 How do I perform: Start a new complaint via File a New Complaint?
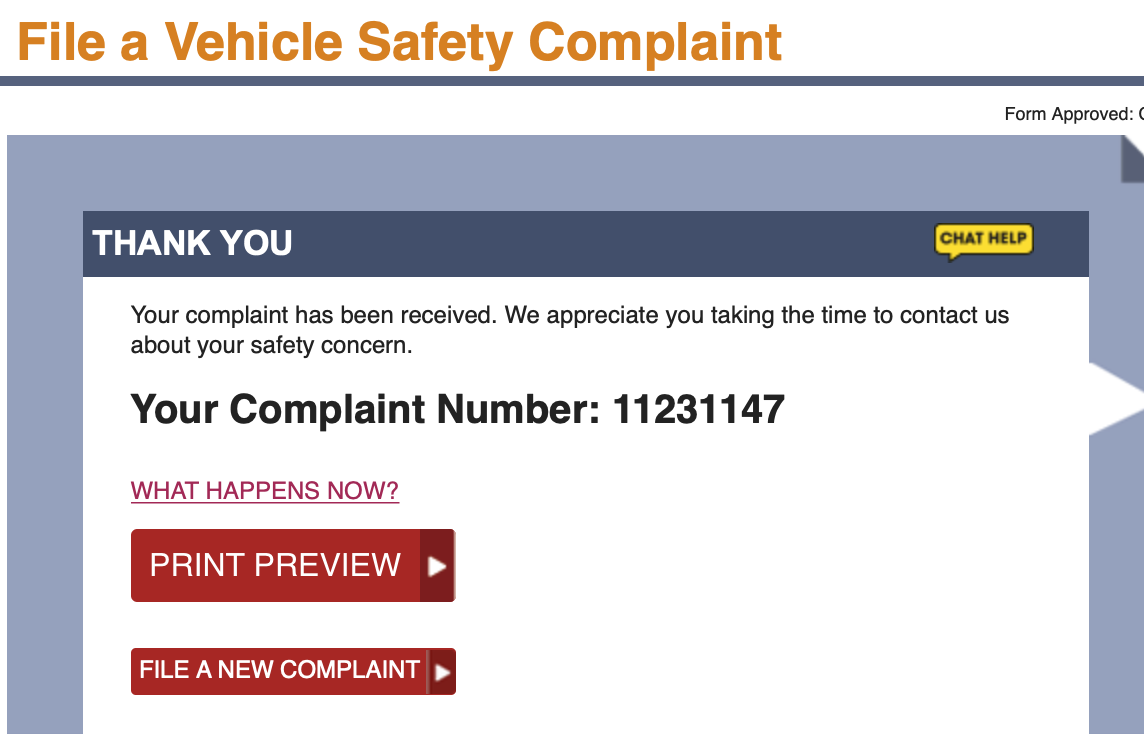pyautogui.click(x=279, y=670)
